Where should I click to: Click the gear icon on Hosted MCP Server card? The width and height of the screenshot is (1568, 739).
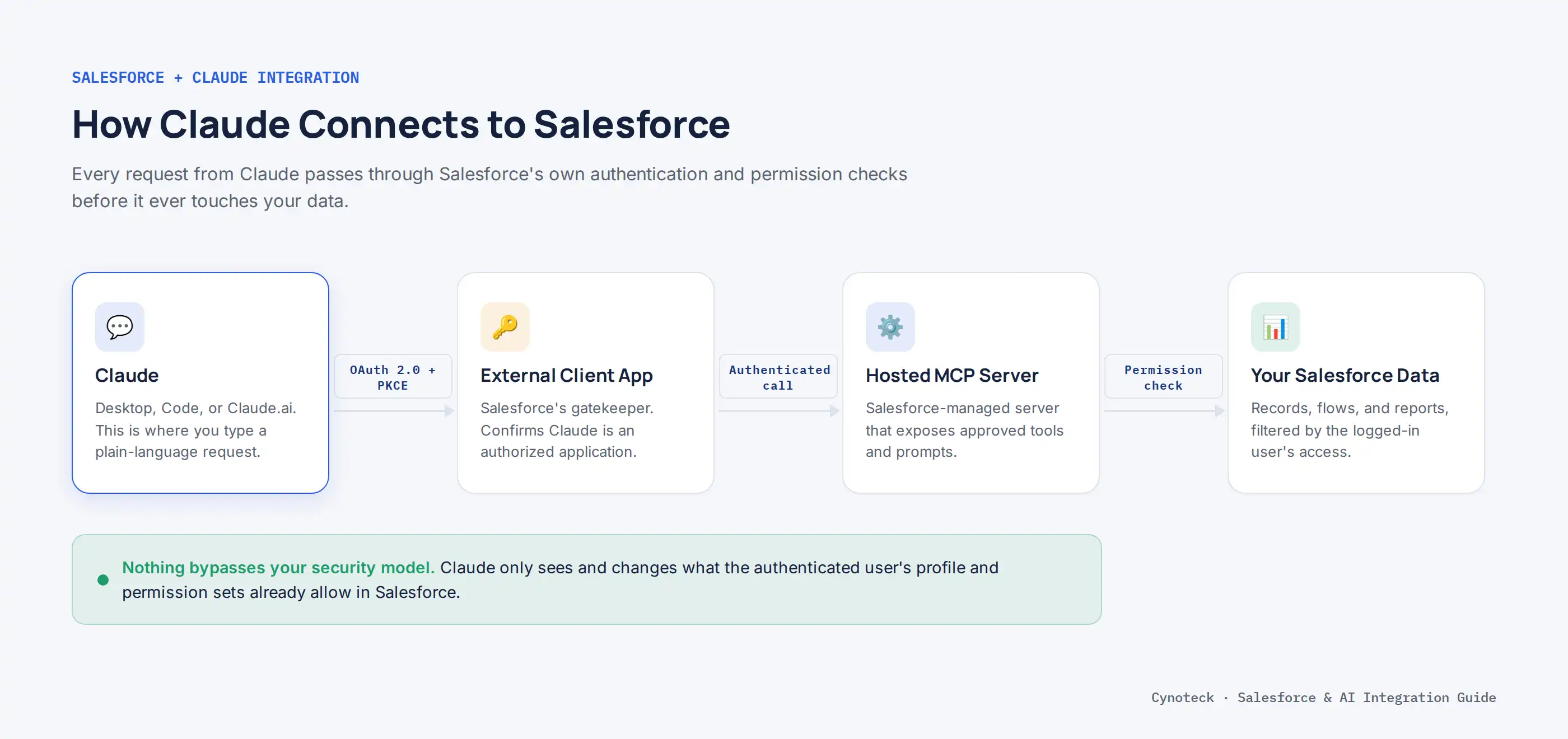pos(890,327)
